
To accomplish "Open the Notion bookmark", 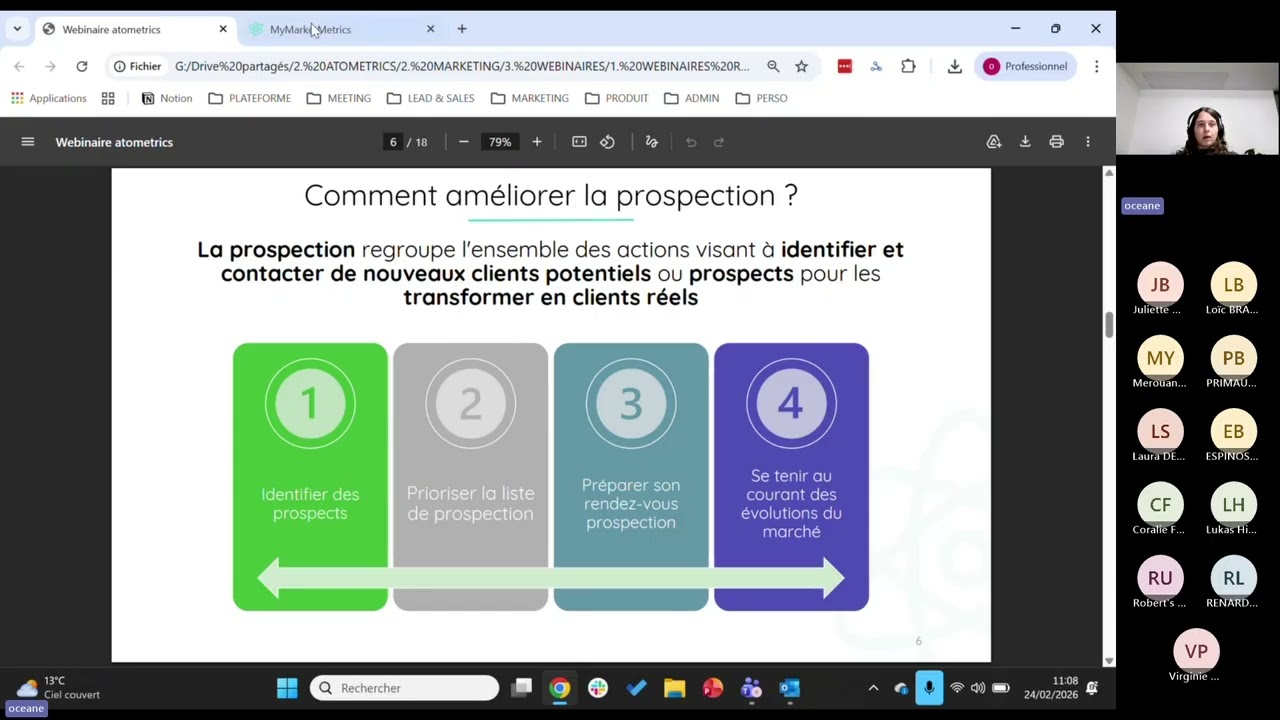I will [167, 98].
